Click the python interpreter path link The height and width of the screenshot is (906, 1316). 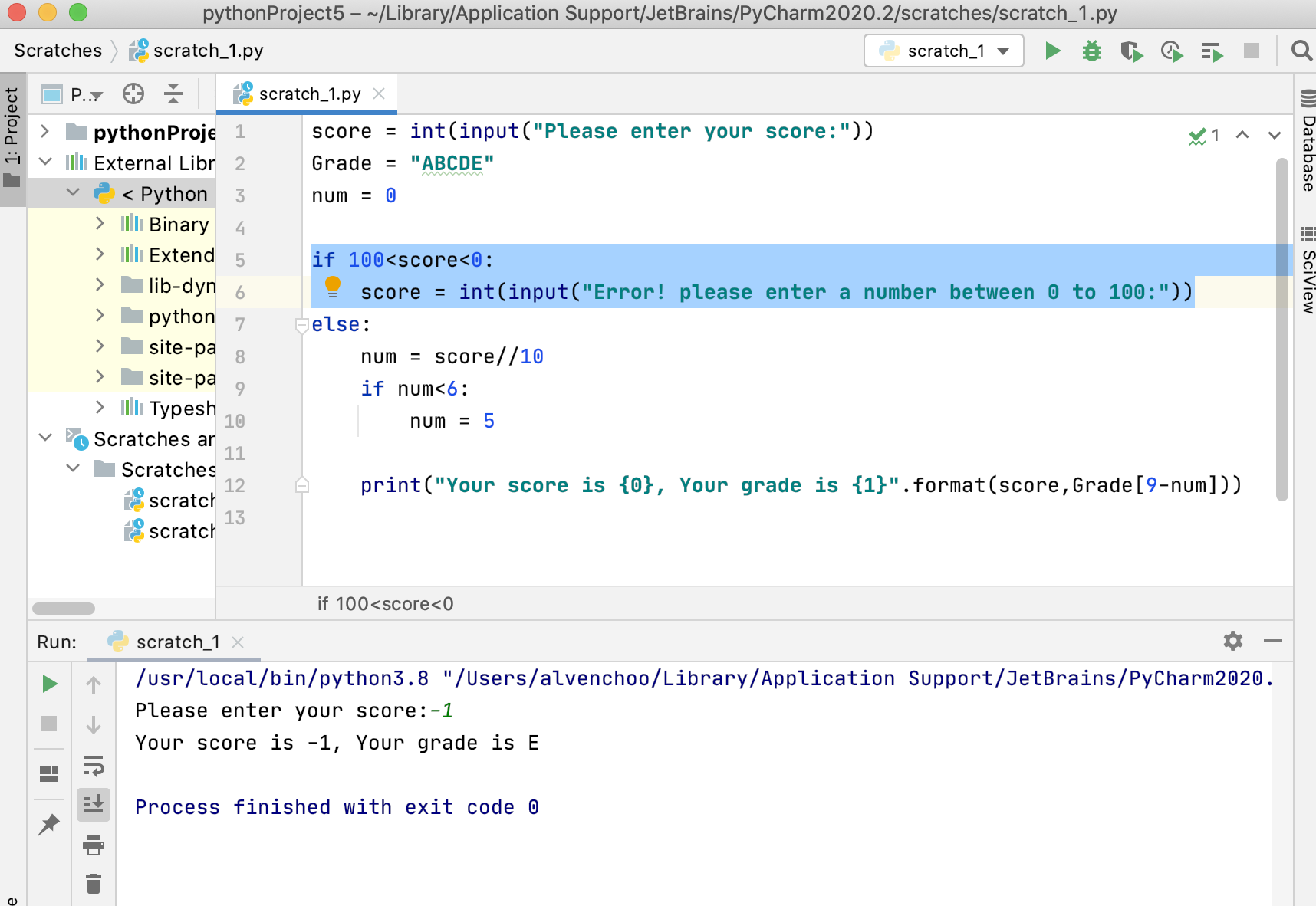coord(703,678)
